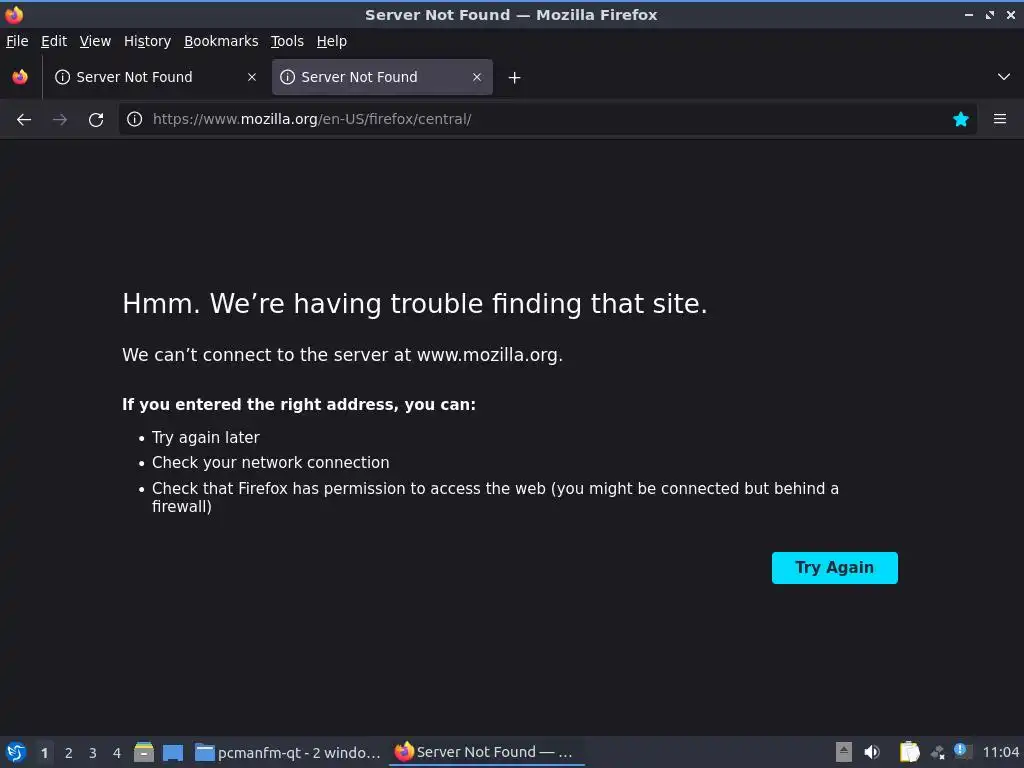Toggle the blue bookmark star
Image resolution: width=1024 pixels, height=768 pixels.
click(x=960, y=119)
